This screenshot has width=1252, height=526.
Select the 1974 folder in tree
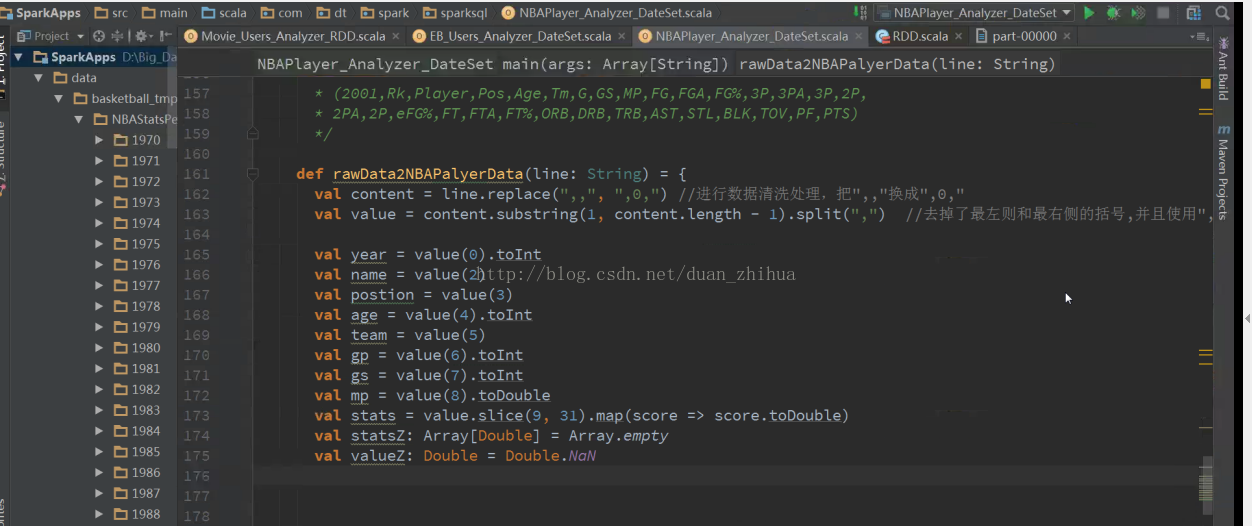(x=137, y=223)
